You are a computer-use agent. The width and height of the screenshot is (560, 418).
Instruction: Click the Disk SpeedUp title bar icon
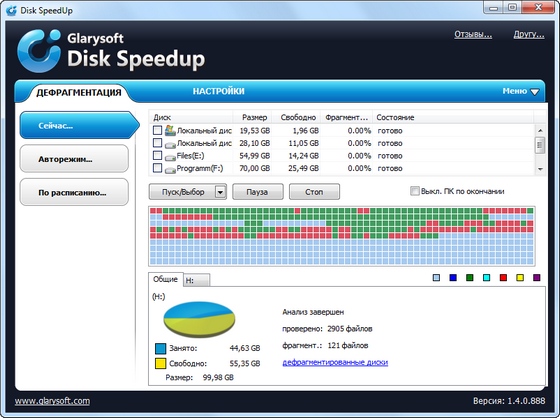pos(11,10)
